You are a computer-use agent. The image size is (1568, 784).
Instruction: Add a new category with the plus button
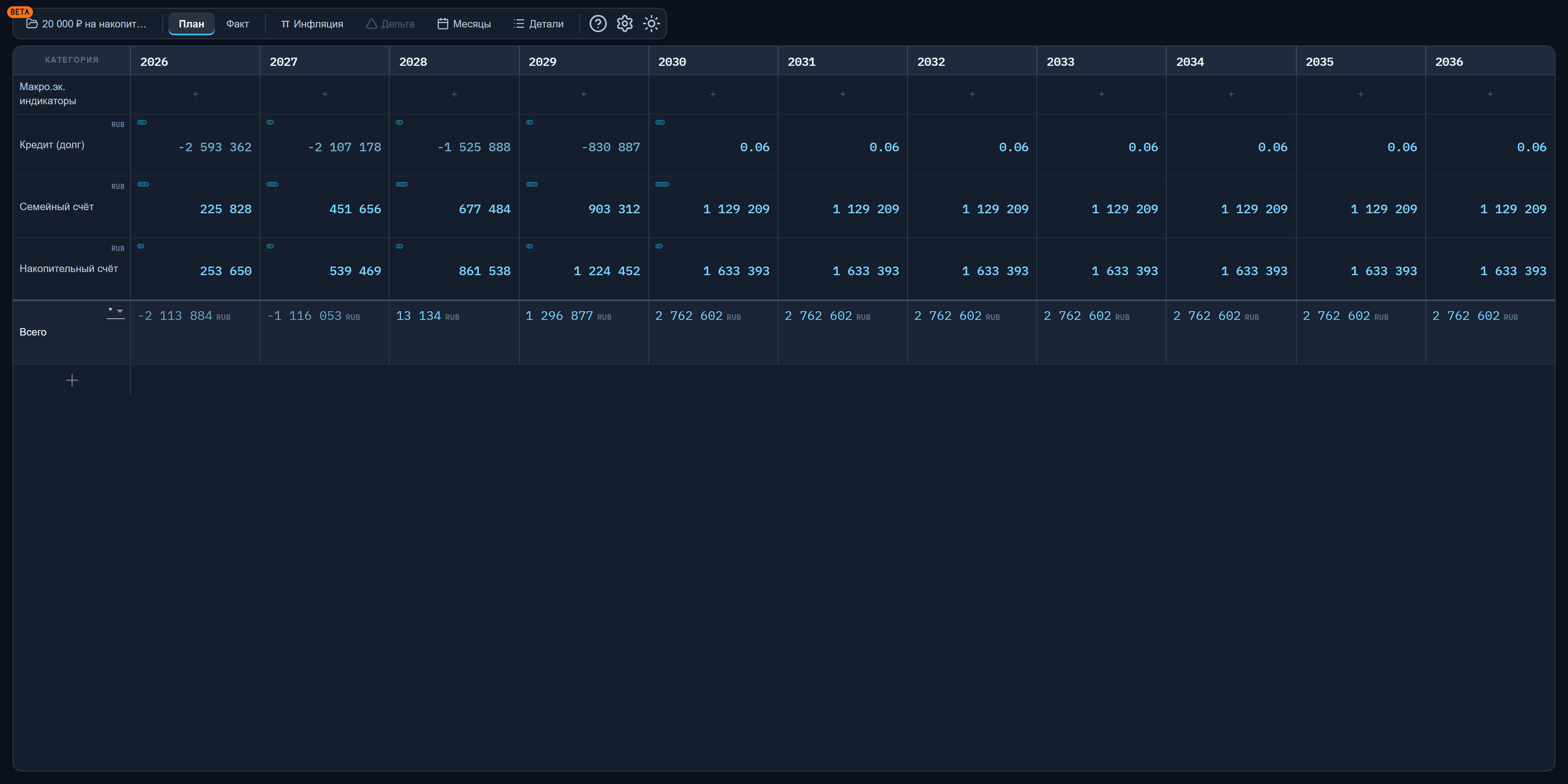[x=72, y=380]
